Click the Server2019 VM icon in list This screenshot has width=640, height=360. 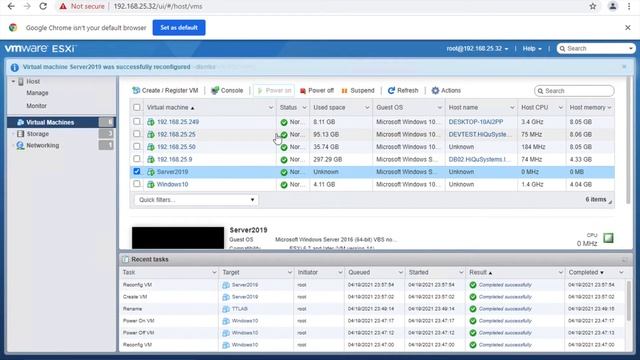tap(151, 172)
